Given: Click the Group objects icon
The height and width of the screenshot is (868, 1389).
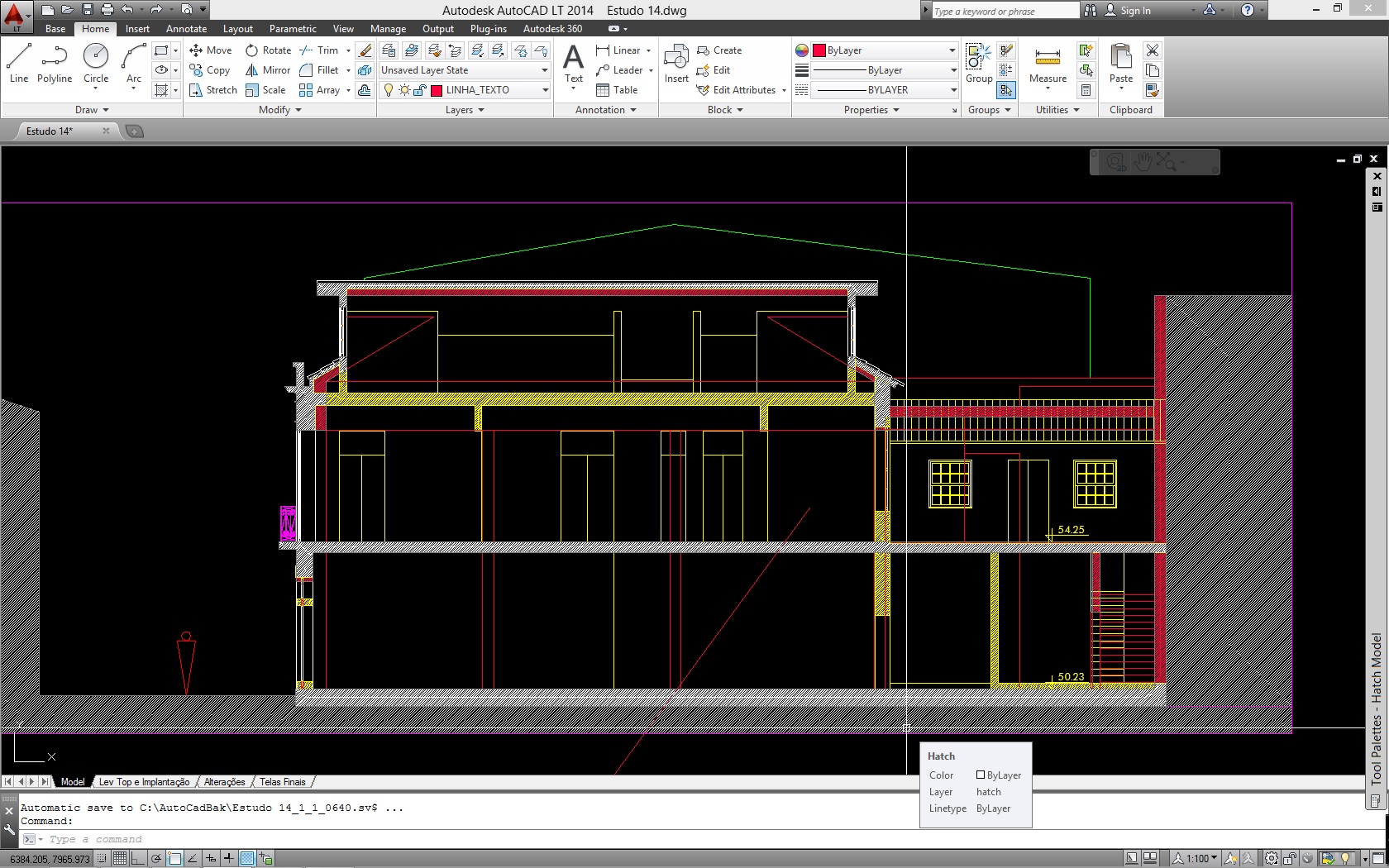Looking at the screenshot, I should coord(979,64).
